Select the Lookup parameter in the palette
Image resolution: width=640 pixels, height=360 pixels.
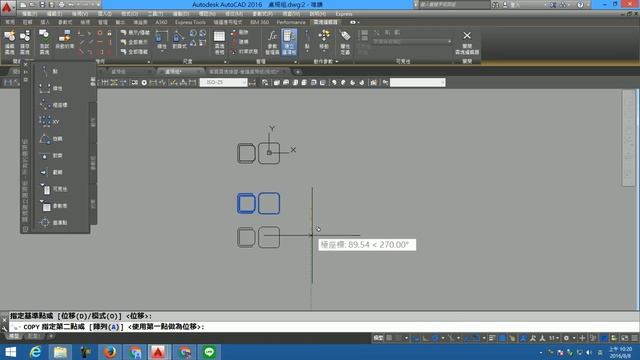(x=53, y=206)
